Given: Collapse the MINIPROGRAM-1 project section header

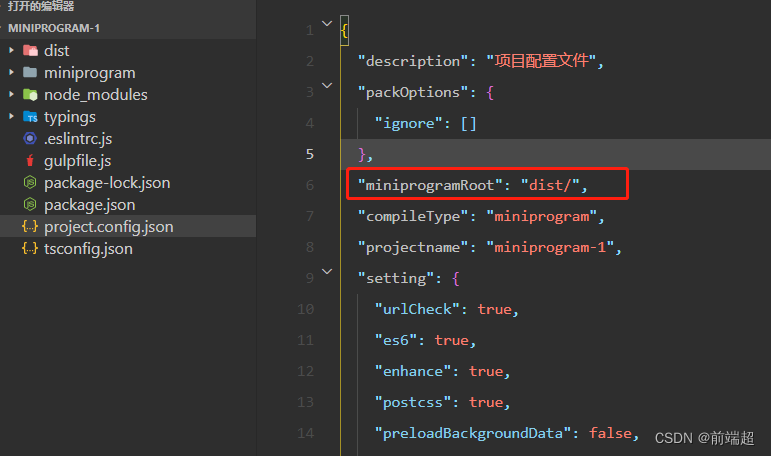Looking at the screenshot, I should click(128, 28).
